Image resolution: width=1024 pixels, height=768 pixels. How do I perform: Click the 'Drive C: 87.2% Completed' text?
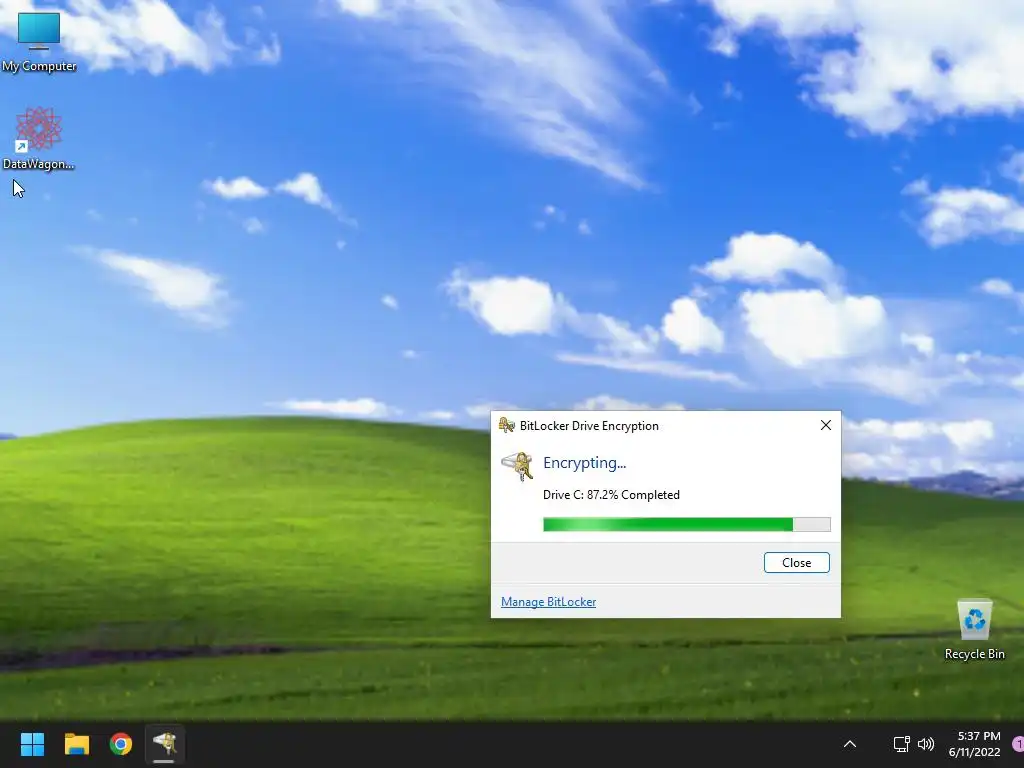611,495
